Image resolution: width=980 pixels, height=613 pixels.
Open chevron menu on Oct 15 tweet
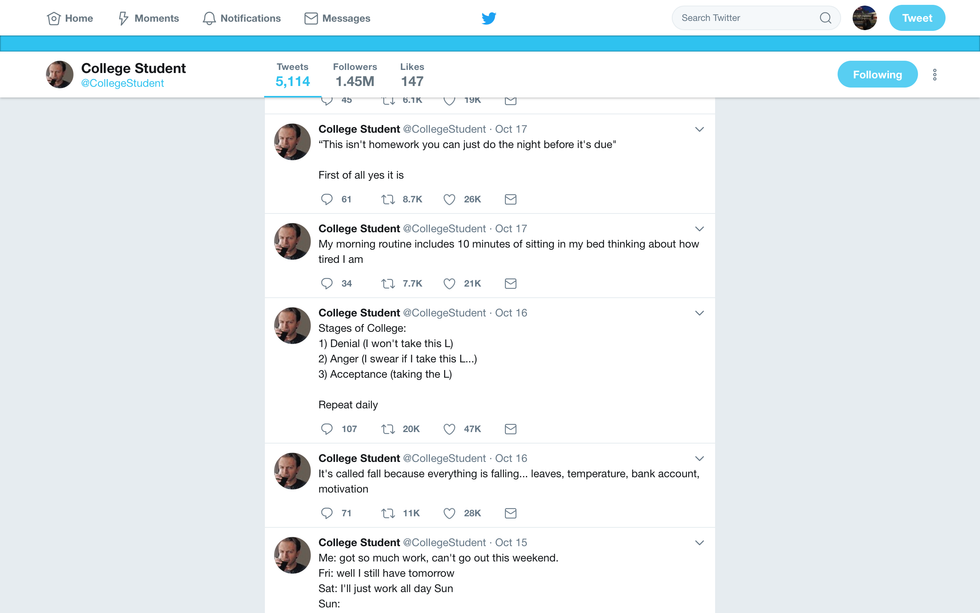pyautogui.click(x=699, y=543)
